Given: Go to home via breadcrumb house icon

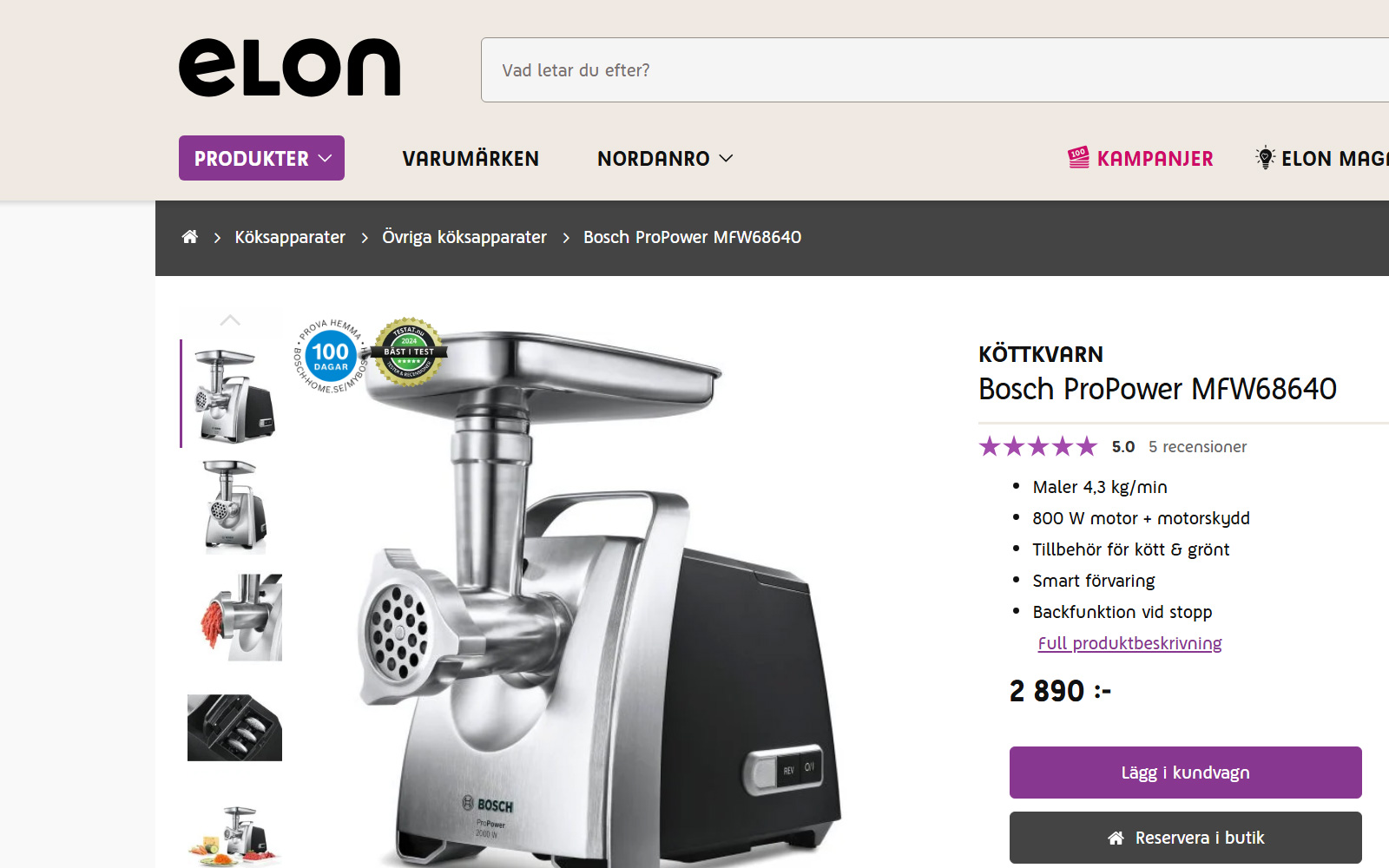Looking at the screenshot, I should tap(189, 237).
